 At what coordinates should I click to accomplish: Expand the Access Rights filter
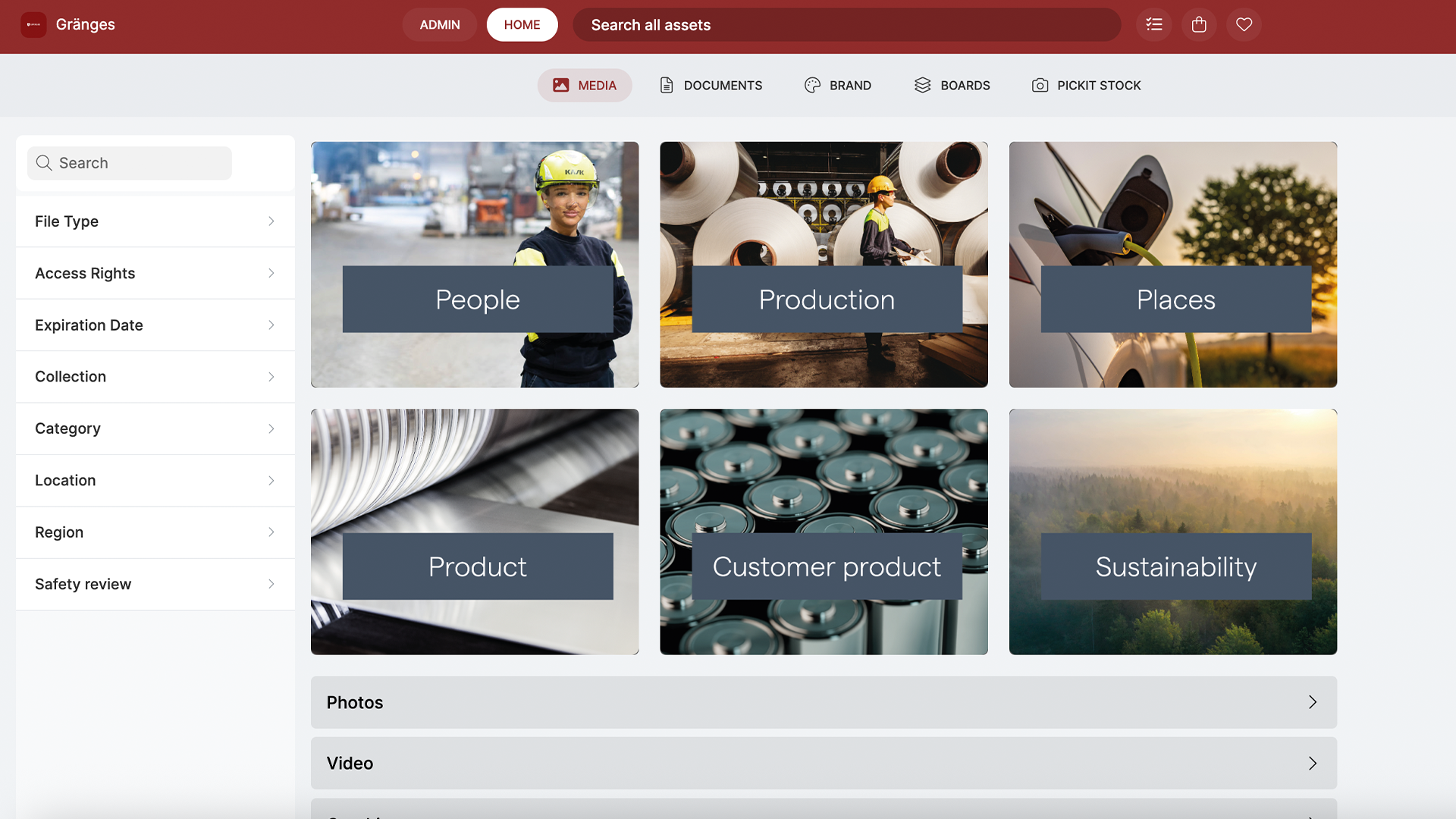155,273
